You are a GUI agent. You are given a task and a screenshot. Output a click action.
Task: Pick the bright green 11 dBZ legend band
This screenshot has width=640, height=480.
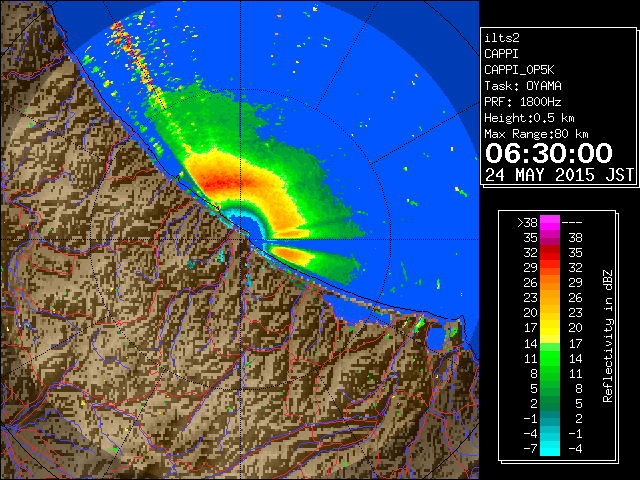[x=550, y=358]
